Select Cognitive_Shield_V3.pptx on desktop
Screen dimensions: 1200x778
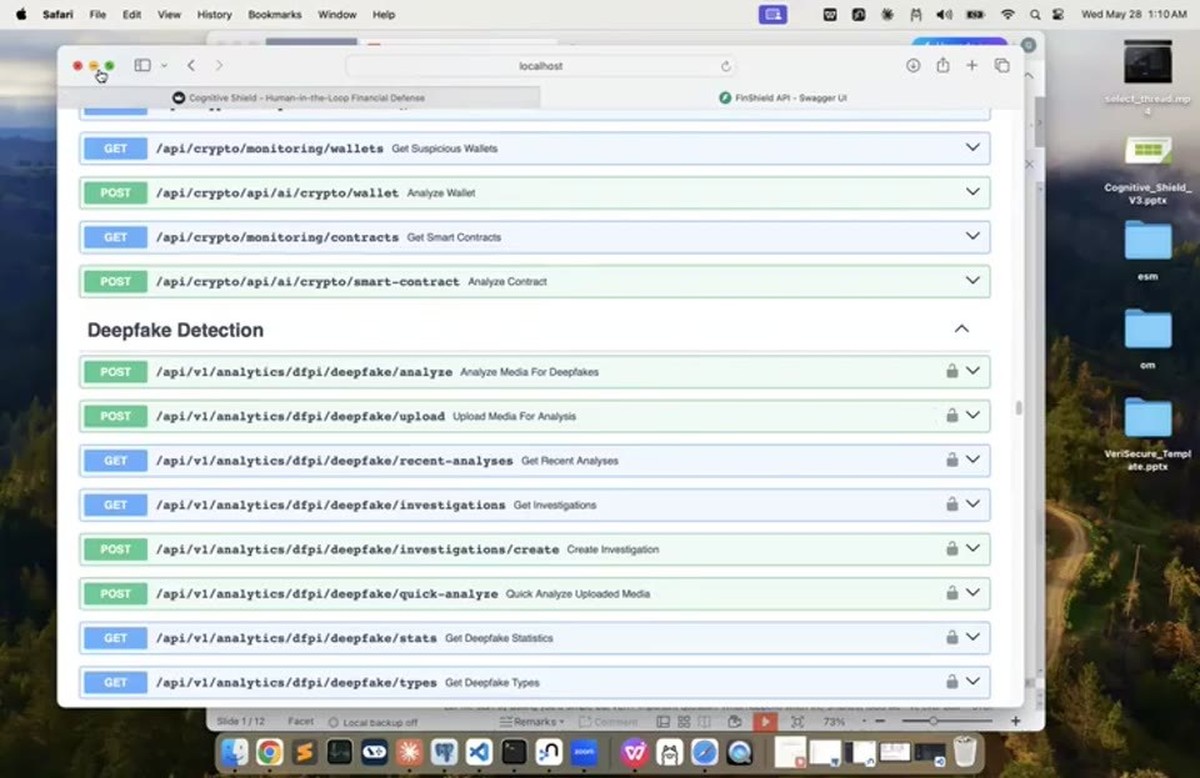pyautogui.click(x=1148, y=171)
